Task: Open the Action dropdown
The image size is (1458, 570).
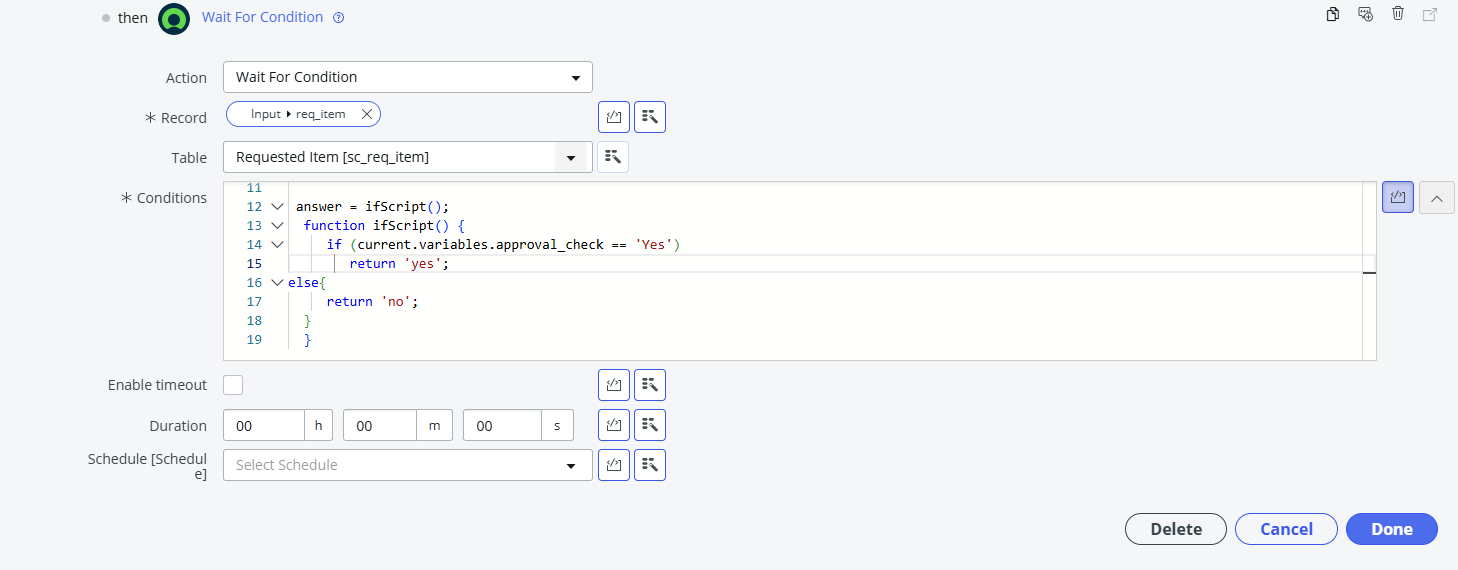Action: pos(408,77)
